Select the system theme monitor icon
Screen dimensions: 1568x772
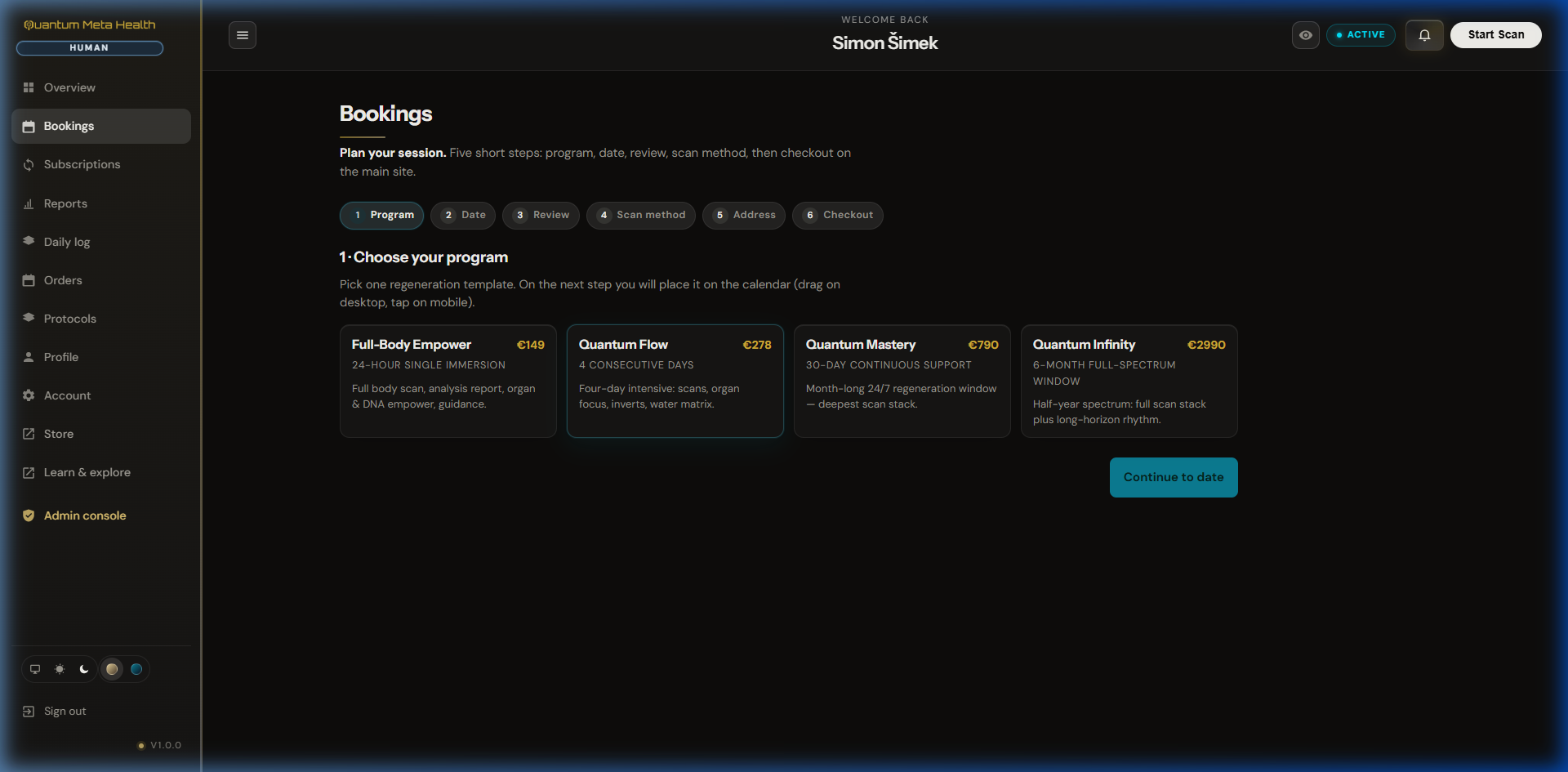point(35,669)
